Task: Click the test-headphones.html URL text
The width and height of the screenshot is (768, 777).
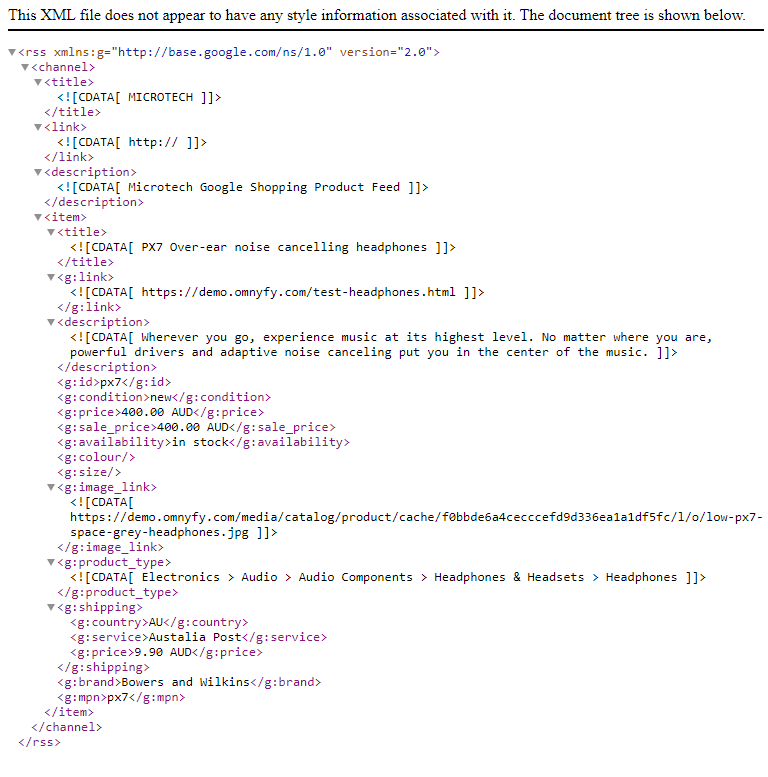Action: click(298, 292)
